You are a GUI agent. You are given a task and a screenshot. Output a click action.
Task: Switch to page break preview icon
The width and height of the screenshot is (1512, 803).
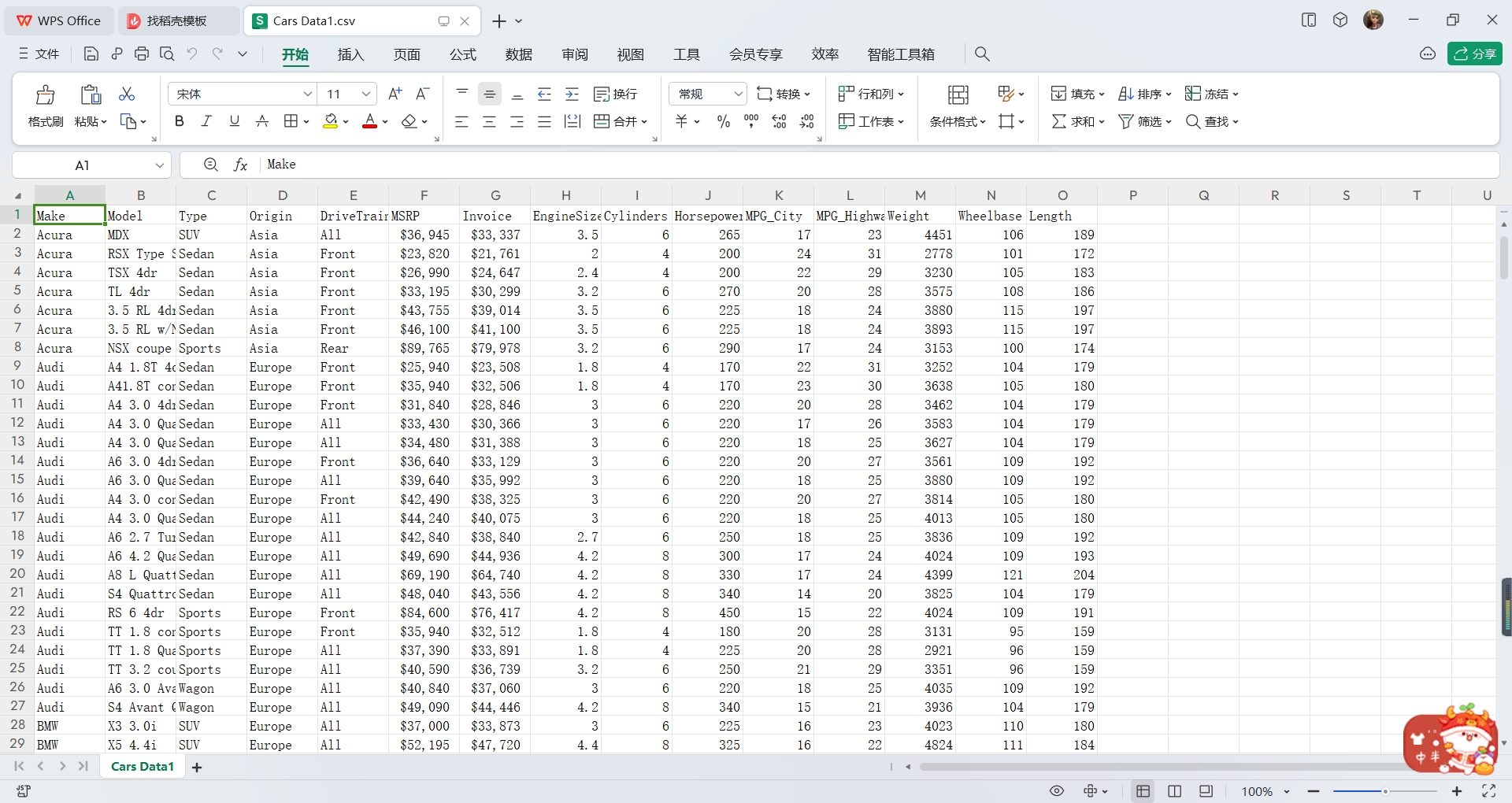coord(1174,791)
